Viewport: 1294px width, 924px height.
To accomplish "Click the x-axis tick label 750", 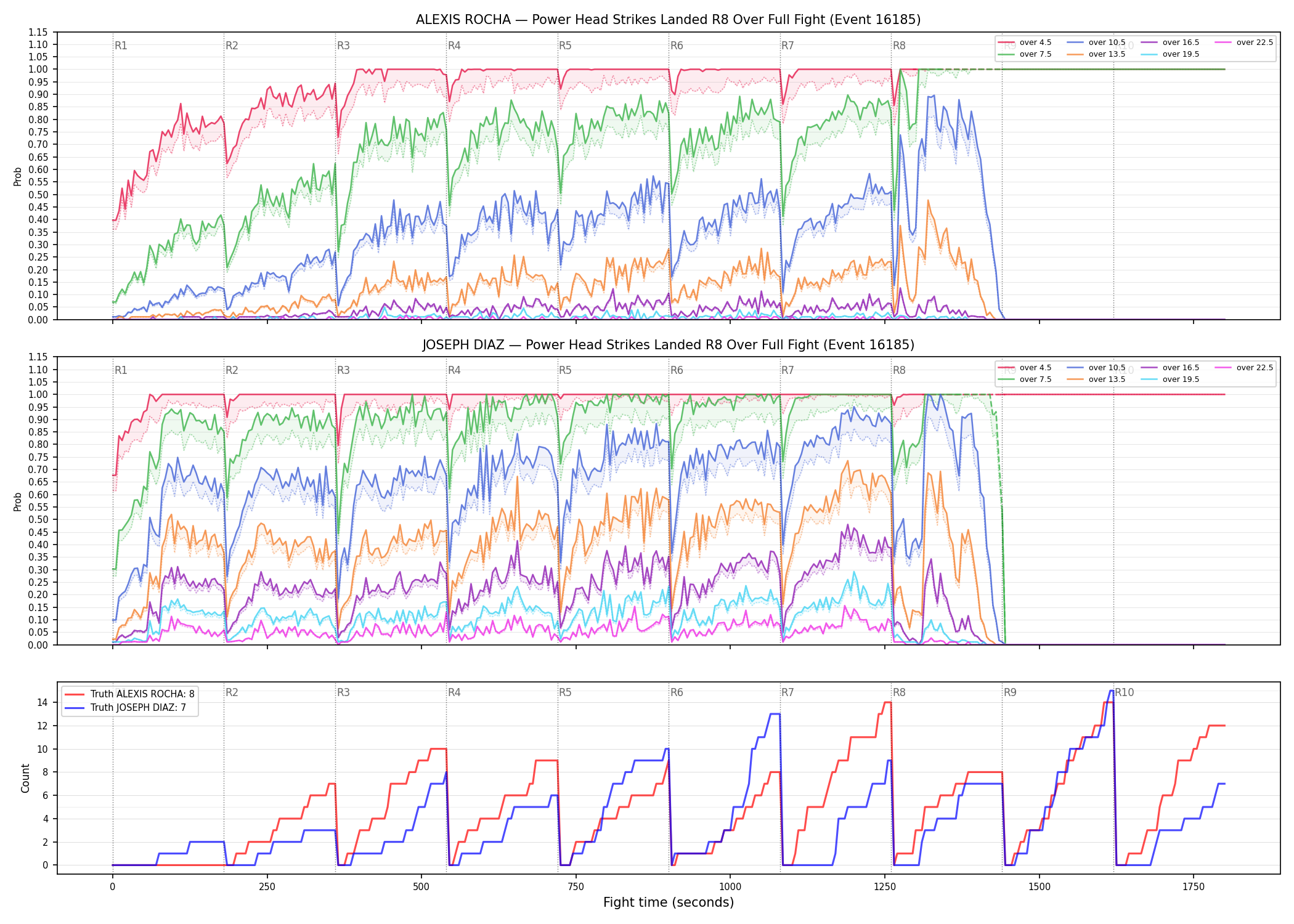I will pyautogui.click(x=576, y=887).
